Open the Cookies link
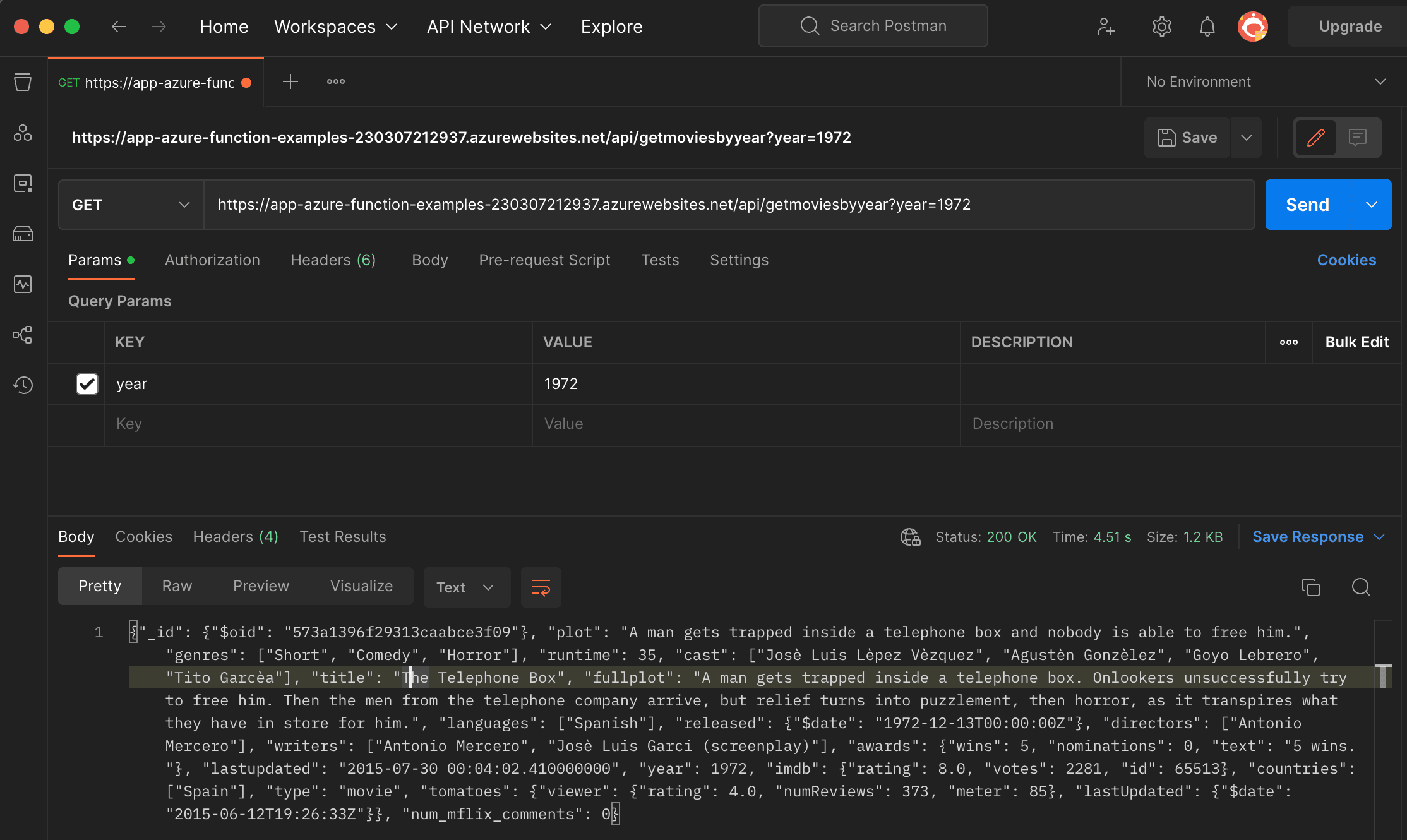This screenshot has width=1407, height=840. (1346, 260)
